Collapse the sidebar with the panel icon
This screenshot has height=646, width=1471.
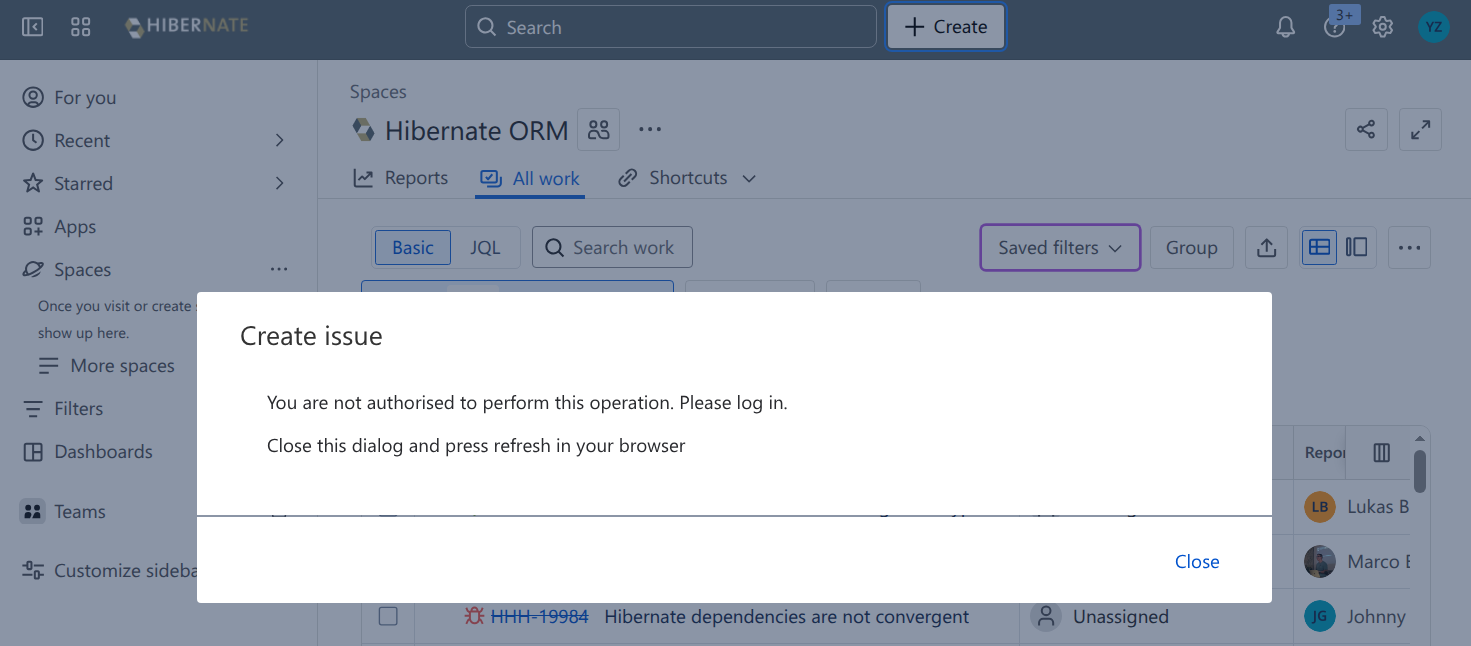33,27
